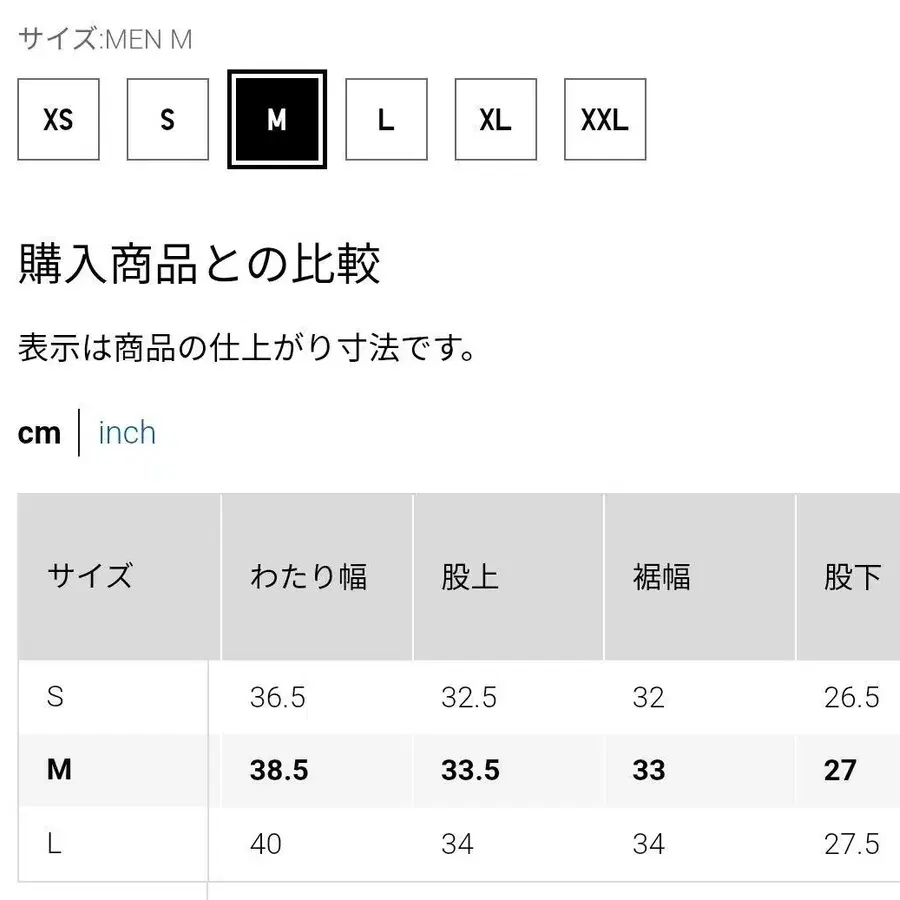Click the サイズ column header

click(90, 576)
